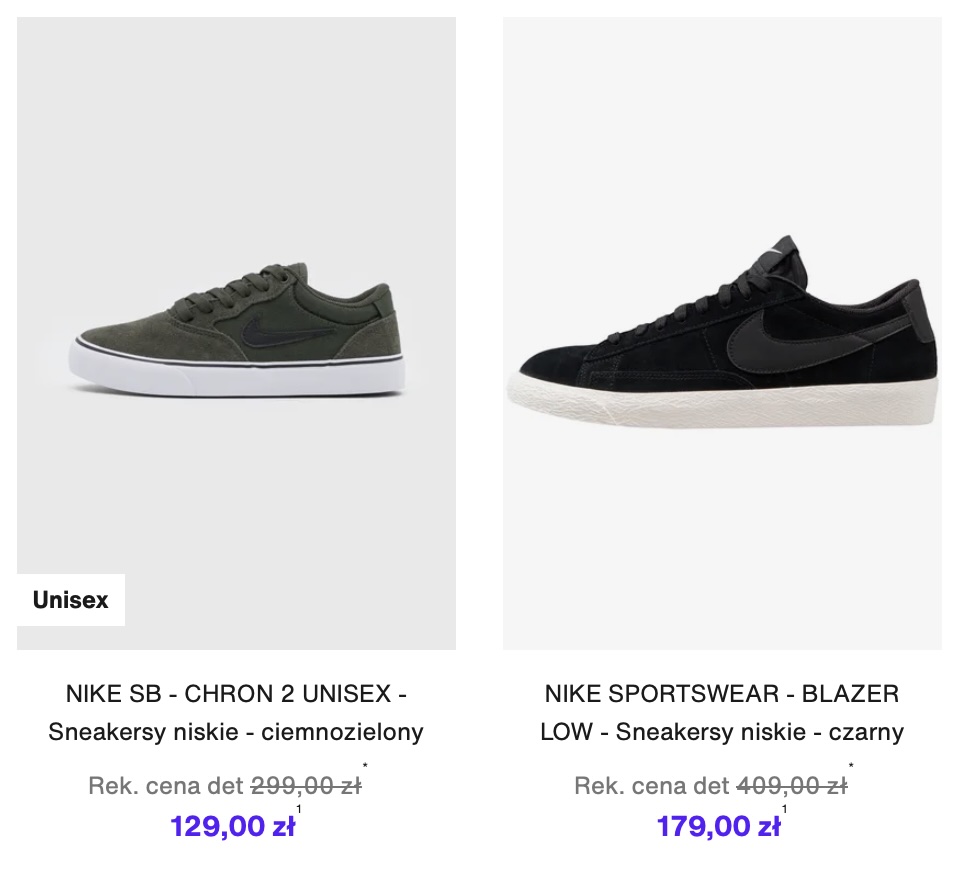Image resolution: width=960 pixels, height=874 pixels.
Task: Click the crossed-out 409,00 zł price
Action: click(792, 786)
